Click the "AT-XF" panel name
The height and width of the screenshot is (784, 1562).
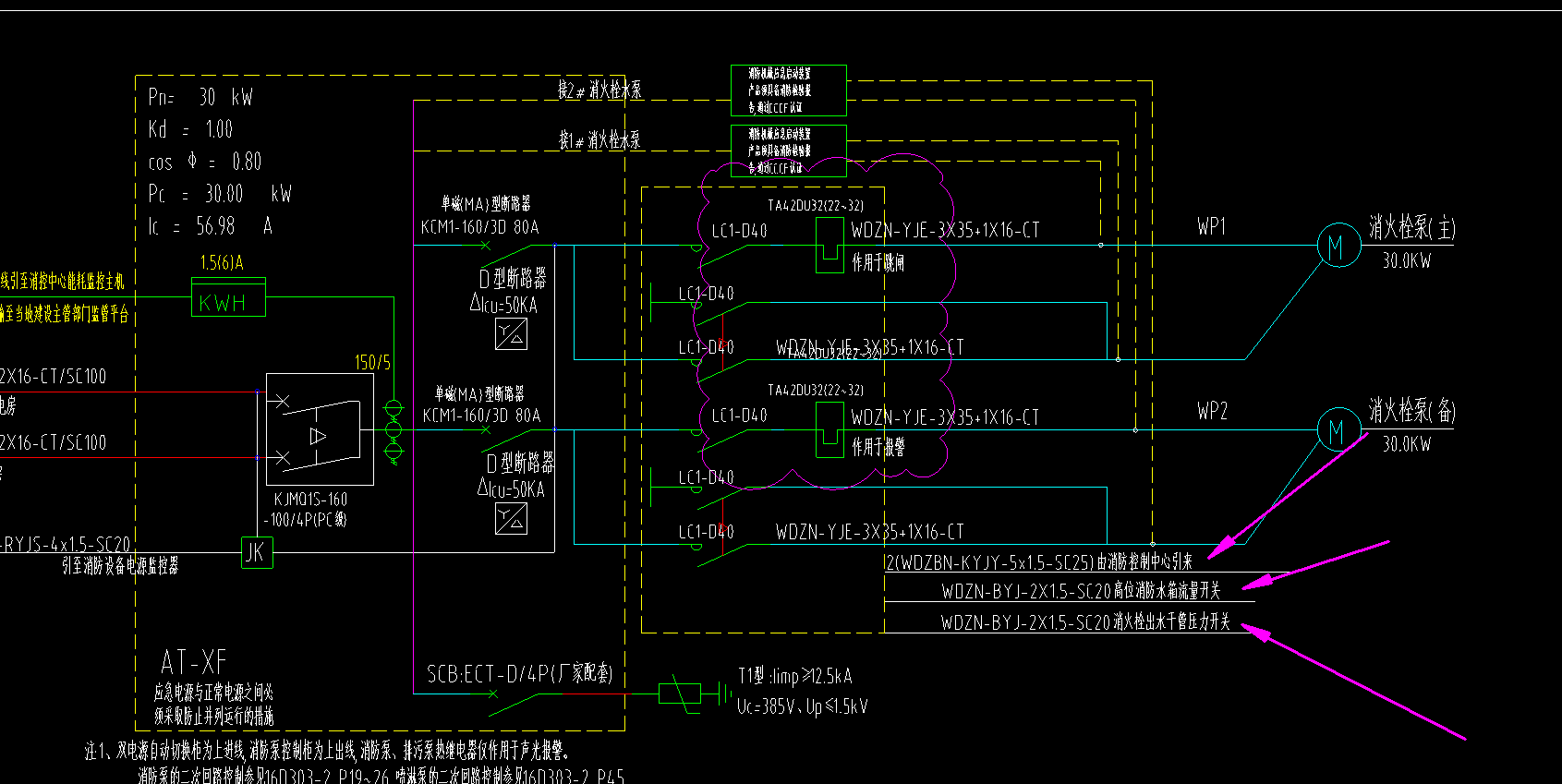194,662
